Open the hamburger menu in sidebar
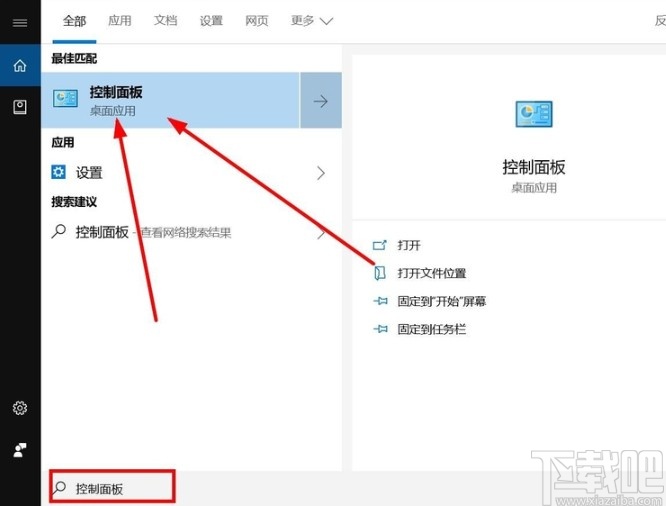 click(x=20, y=22)
